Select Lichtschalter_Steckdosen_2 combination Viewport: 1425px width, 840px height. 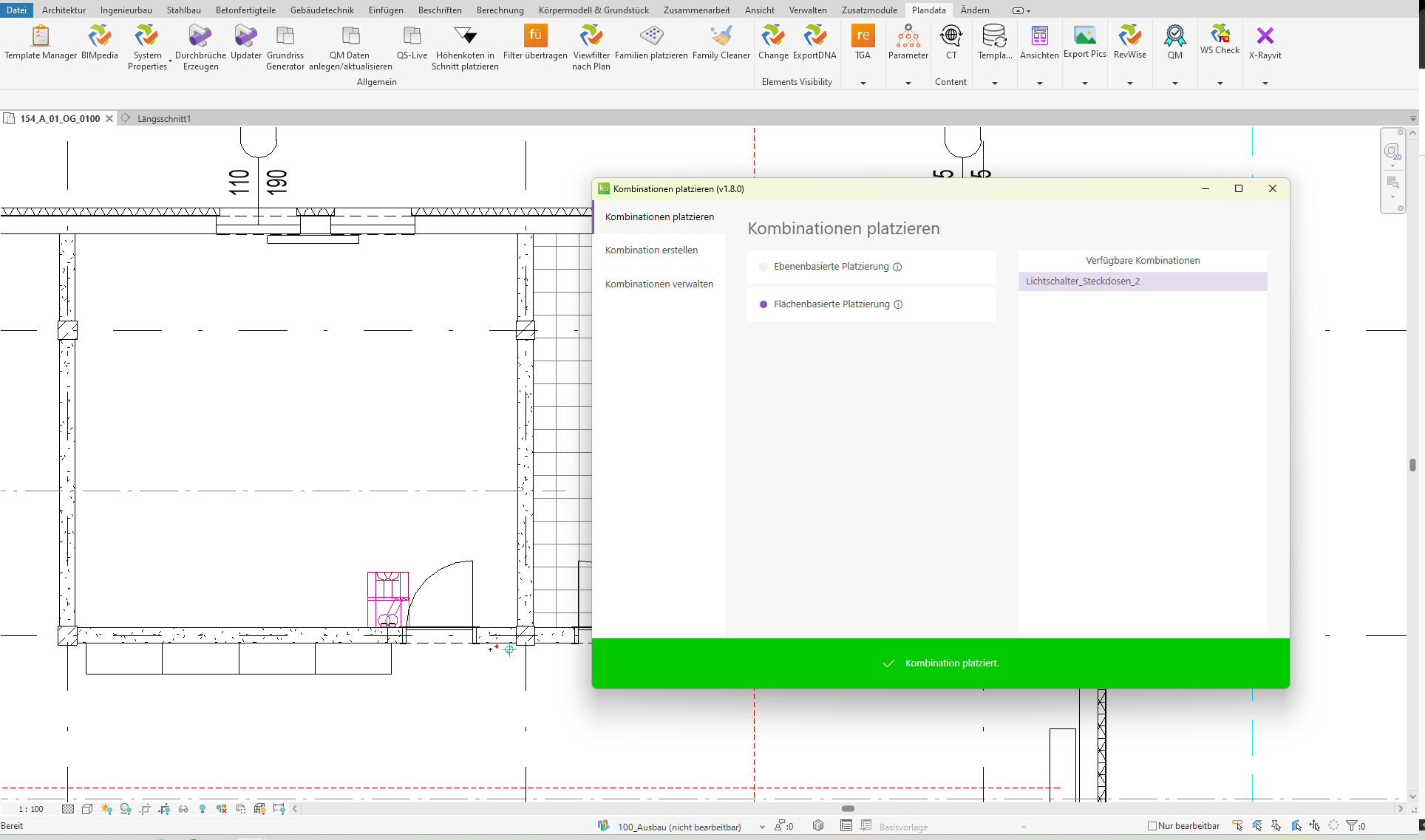pyautogui.click(x=1142, y=281)
